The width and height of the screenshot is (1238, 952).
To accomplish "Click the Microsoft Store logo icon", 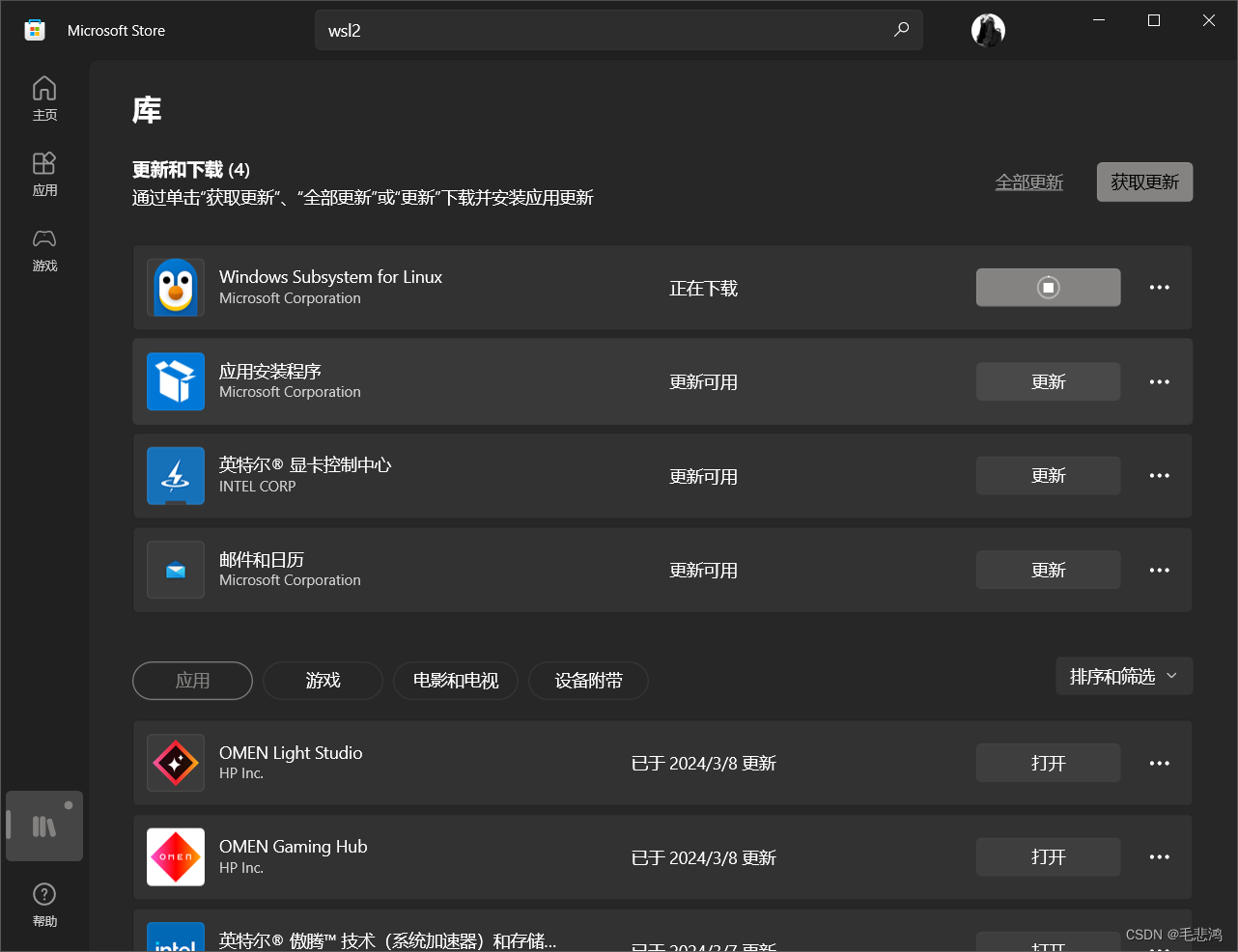I will 34,30.
